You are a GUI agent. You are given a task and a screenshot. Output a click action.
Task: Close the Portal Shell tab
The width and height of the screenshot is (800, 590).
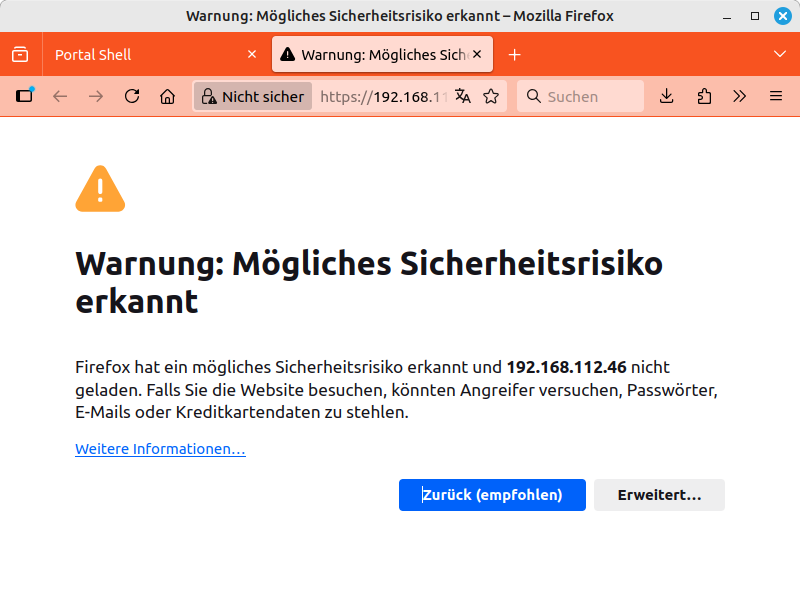[251, 55]
